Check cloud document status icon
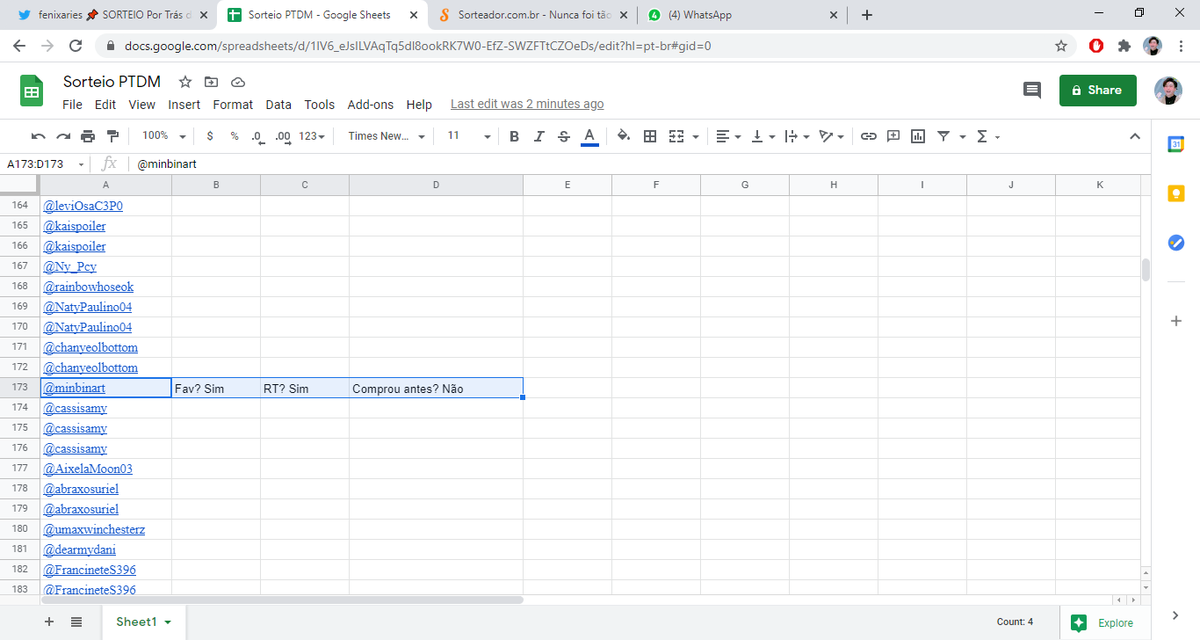The height and width of the screenshot is (640, 1200). point(238,82)
